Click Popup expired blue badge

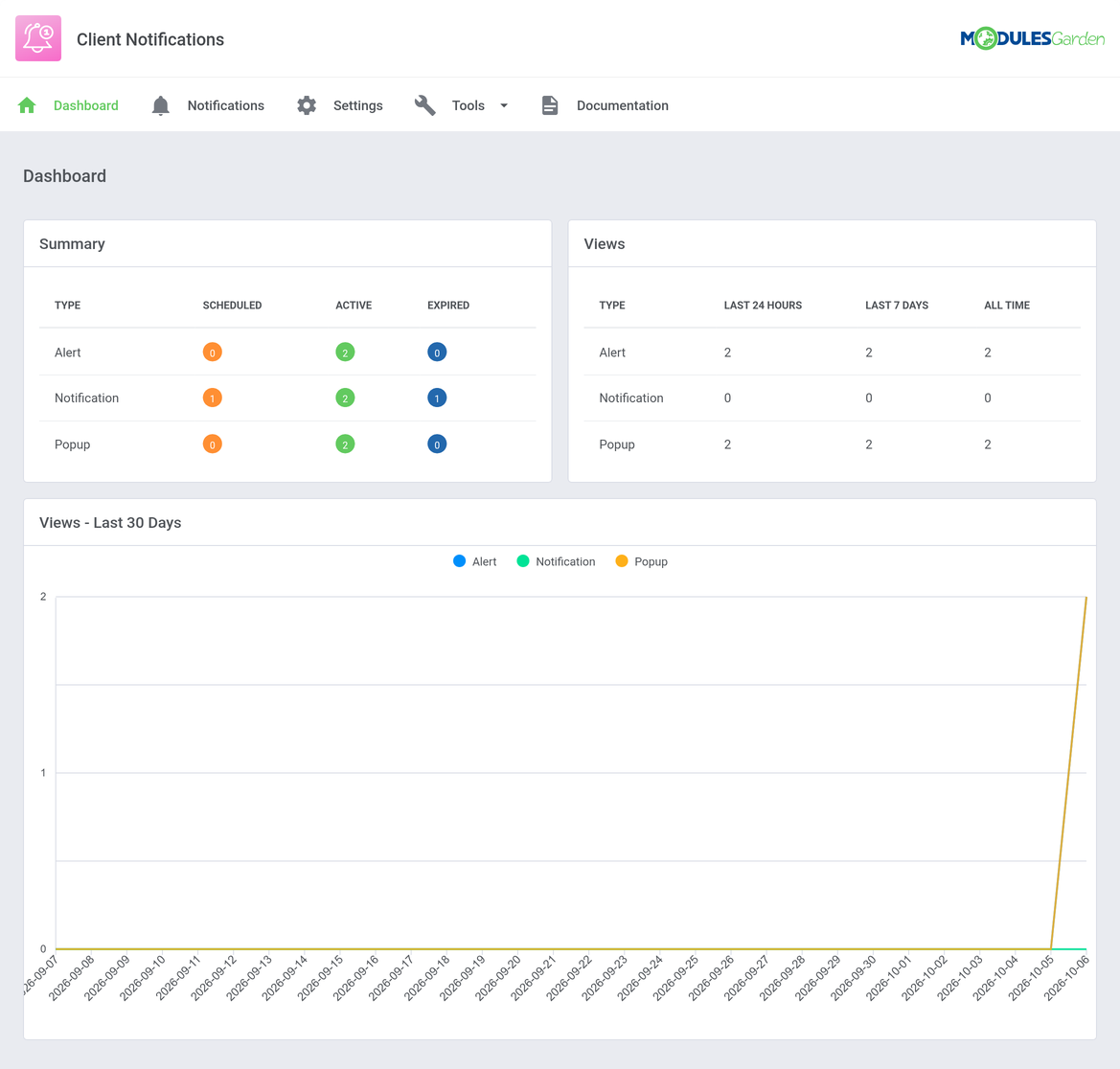[x=437, y=444]
